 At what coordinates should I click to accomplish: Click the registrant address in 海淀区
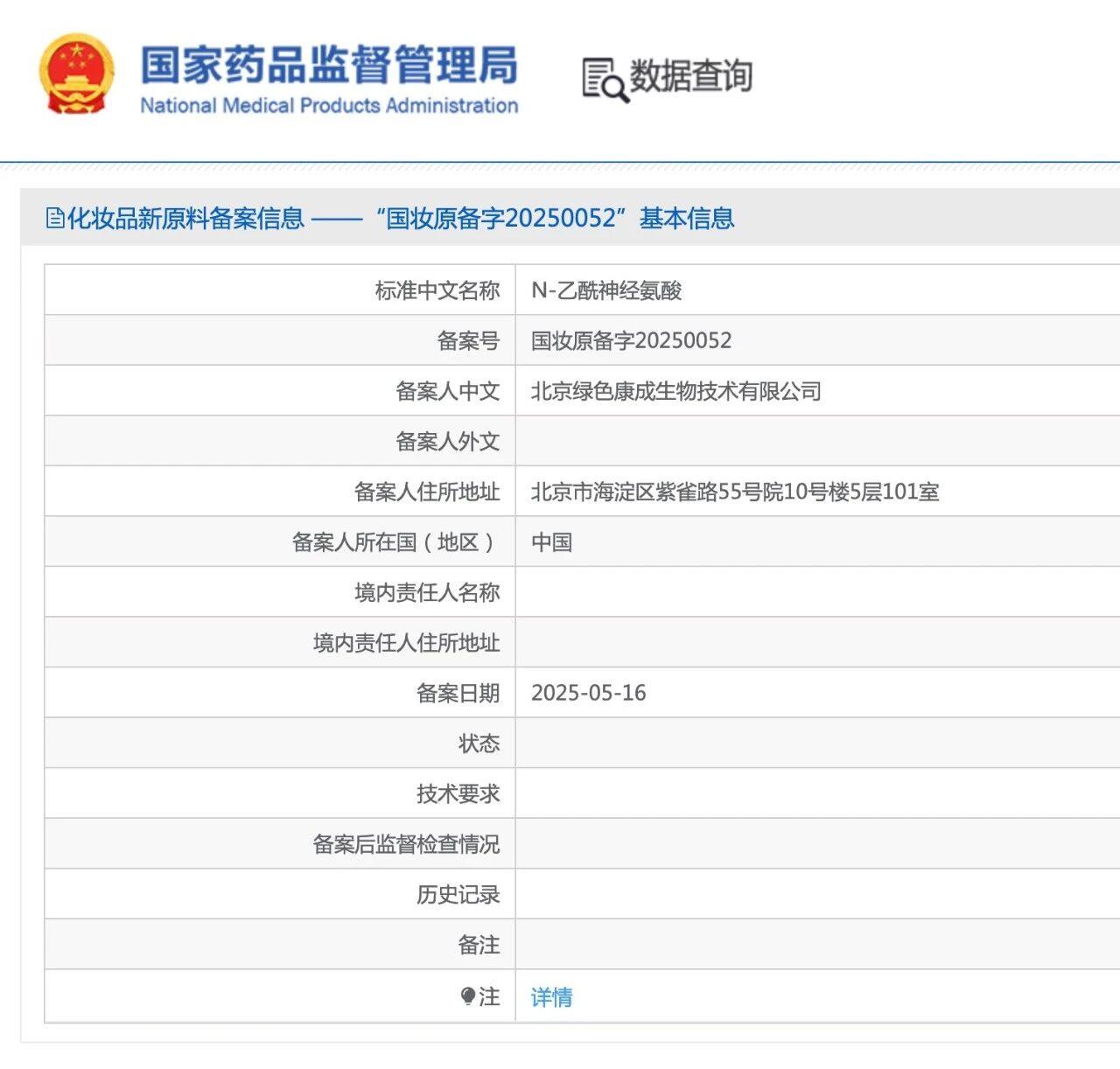point(735,492)
